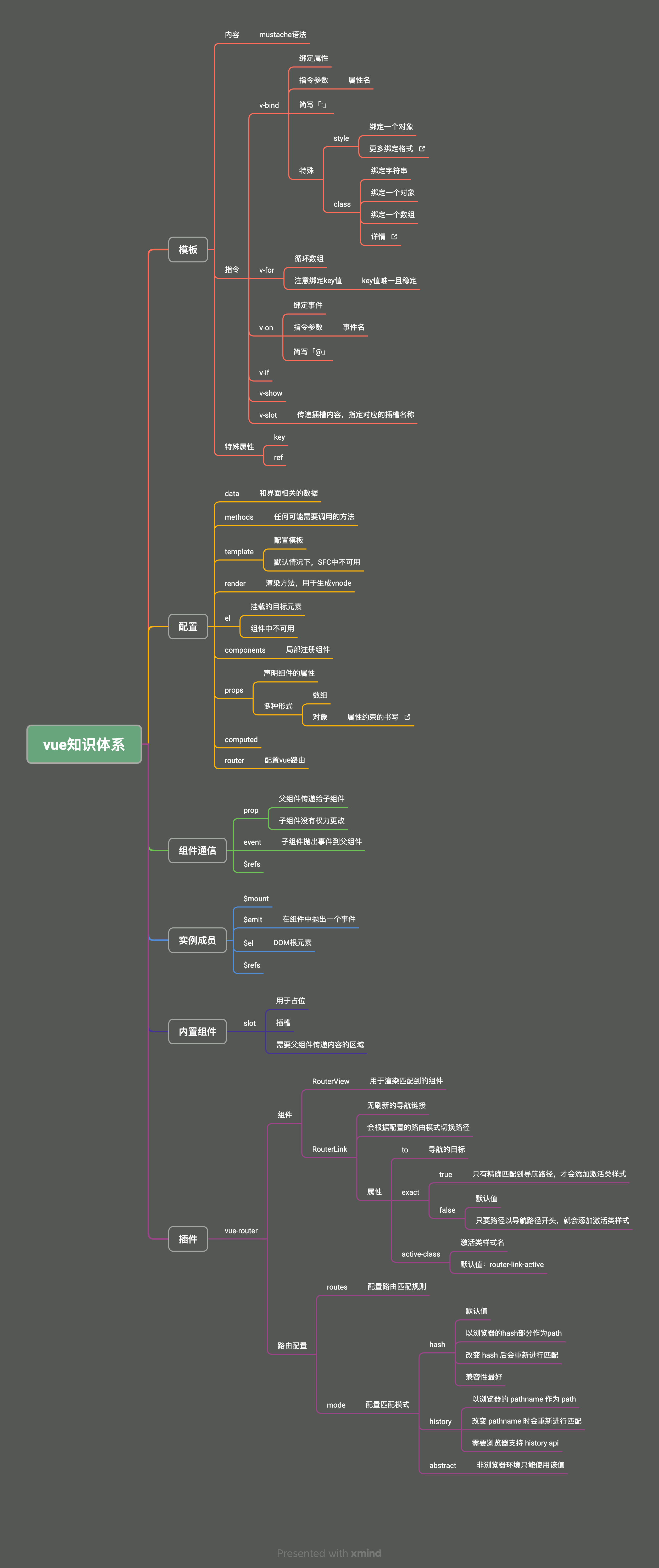Select the style node under 特殊
The width and height of the screenshot is (659, 1568).
341,138
